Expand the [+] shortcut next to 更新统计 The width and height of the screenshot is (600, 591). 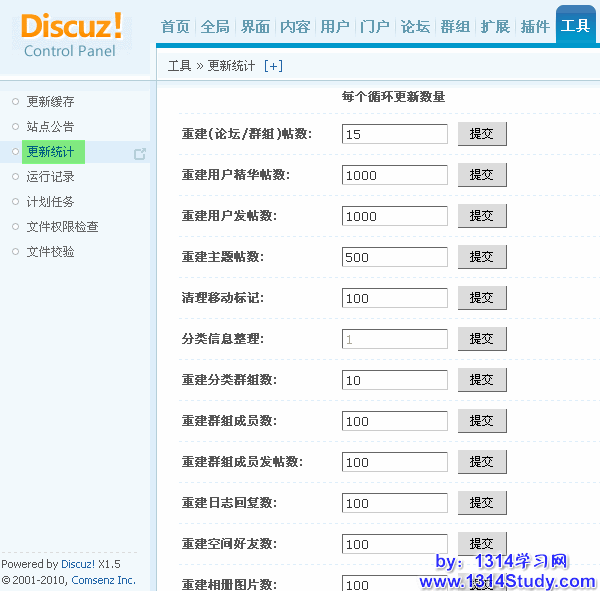[273, 66]
